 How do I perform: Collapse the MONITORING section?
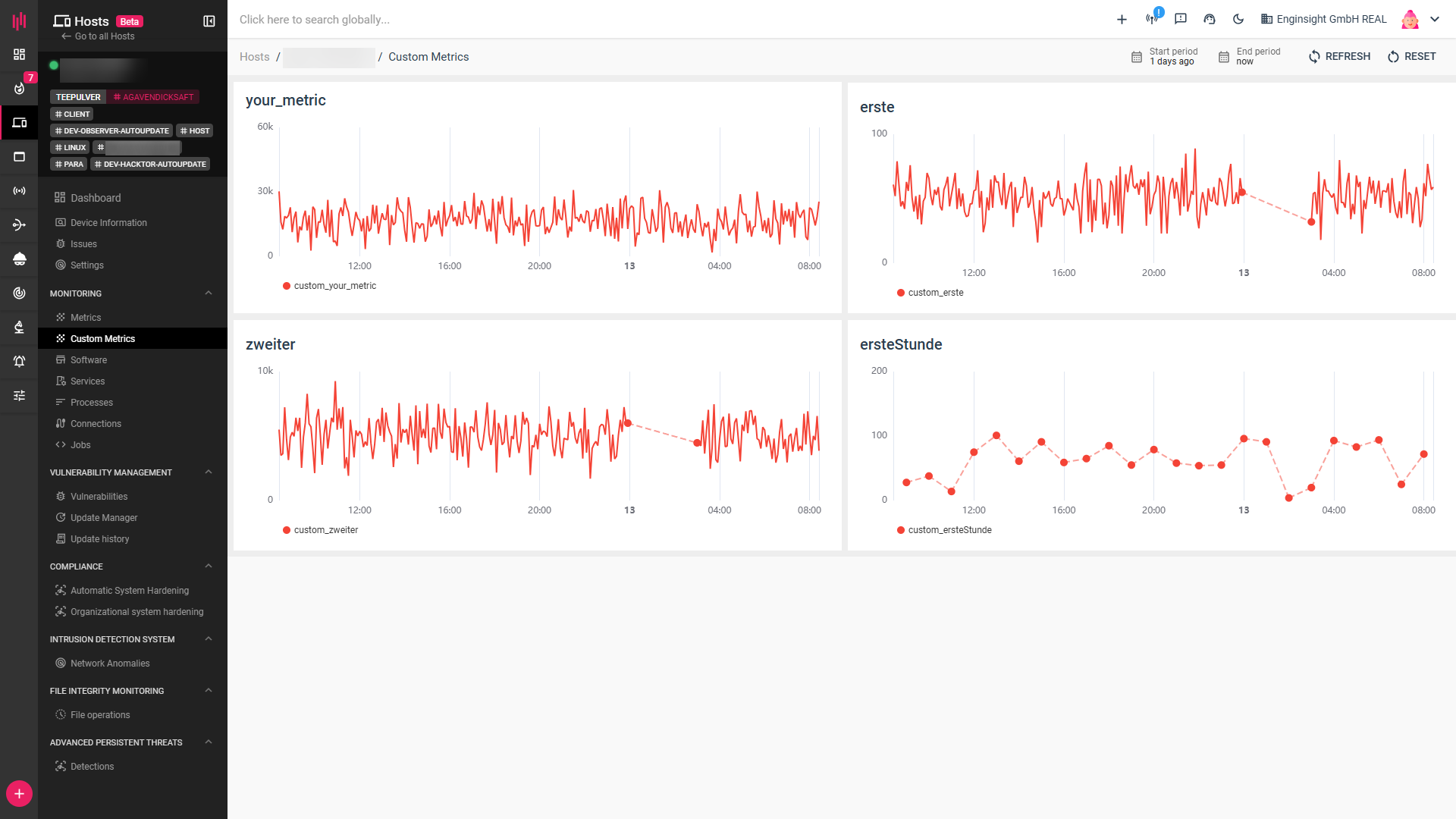click(x=209, y=293)
